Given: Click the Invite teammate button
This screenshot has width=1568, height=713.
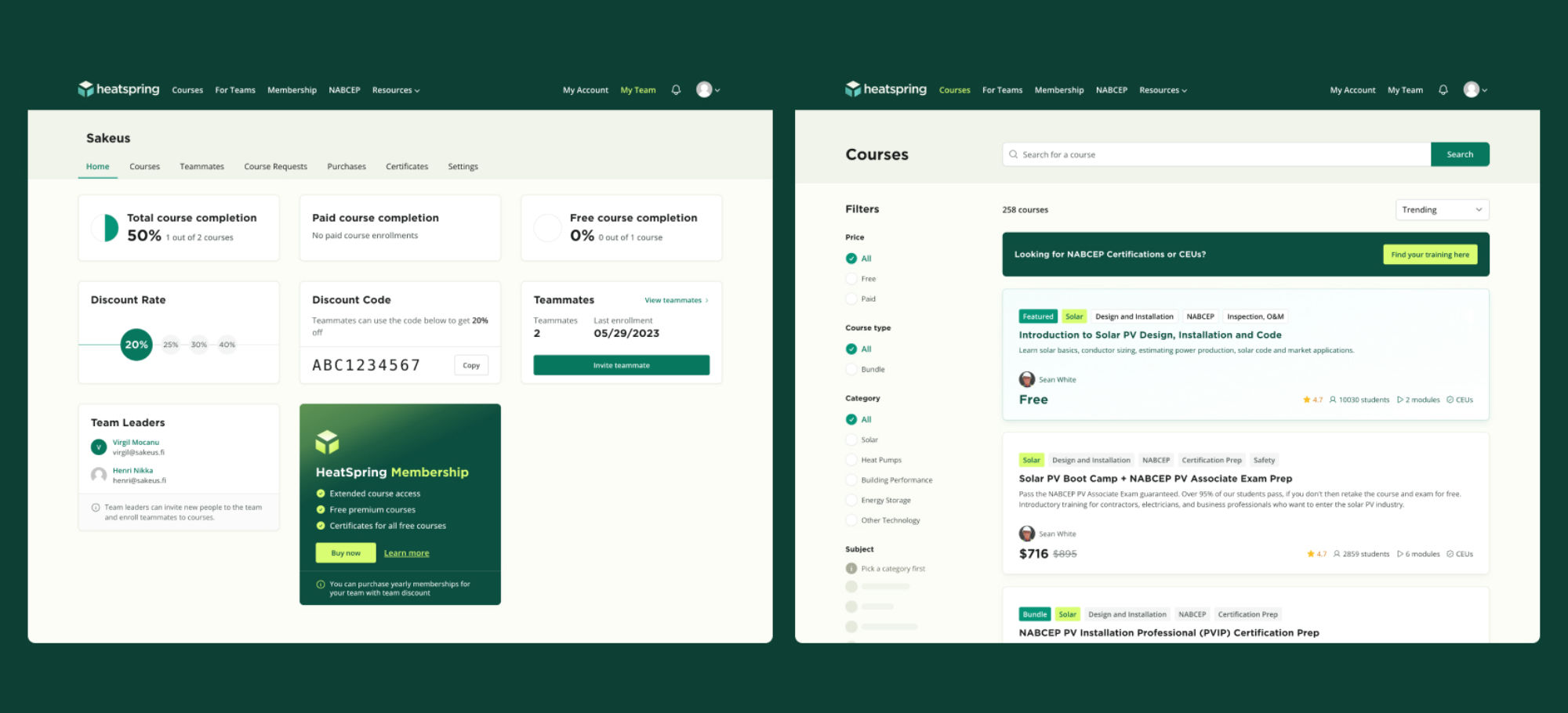Looking at the screenshot, I should 621,365.
